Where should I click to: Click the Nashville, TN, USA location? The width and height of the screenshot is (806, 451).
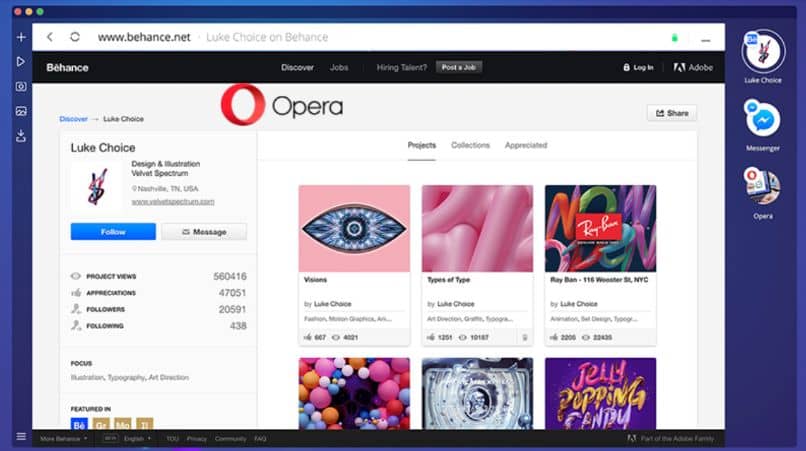165,189
